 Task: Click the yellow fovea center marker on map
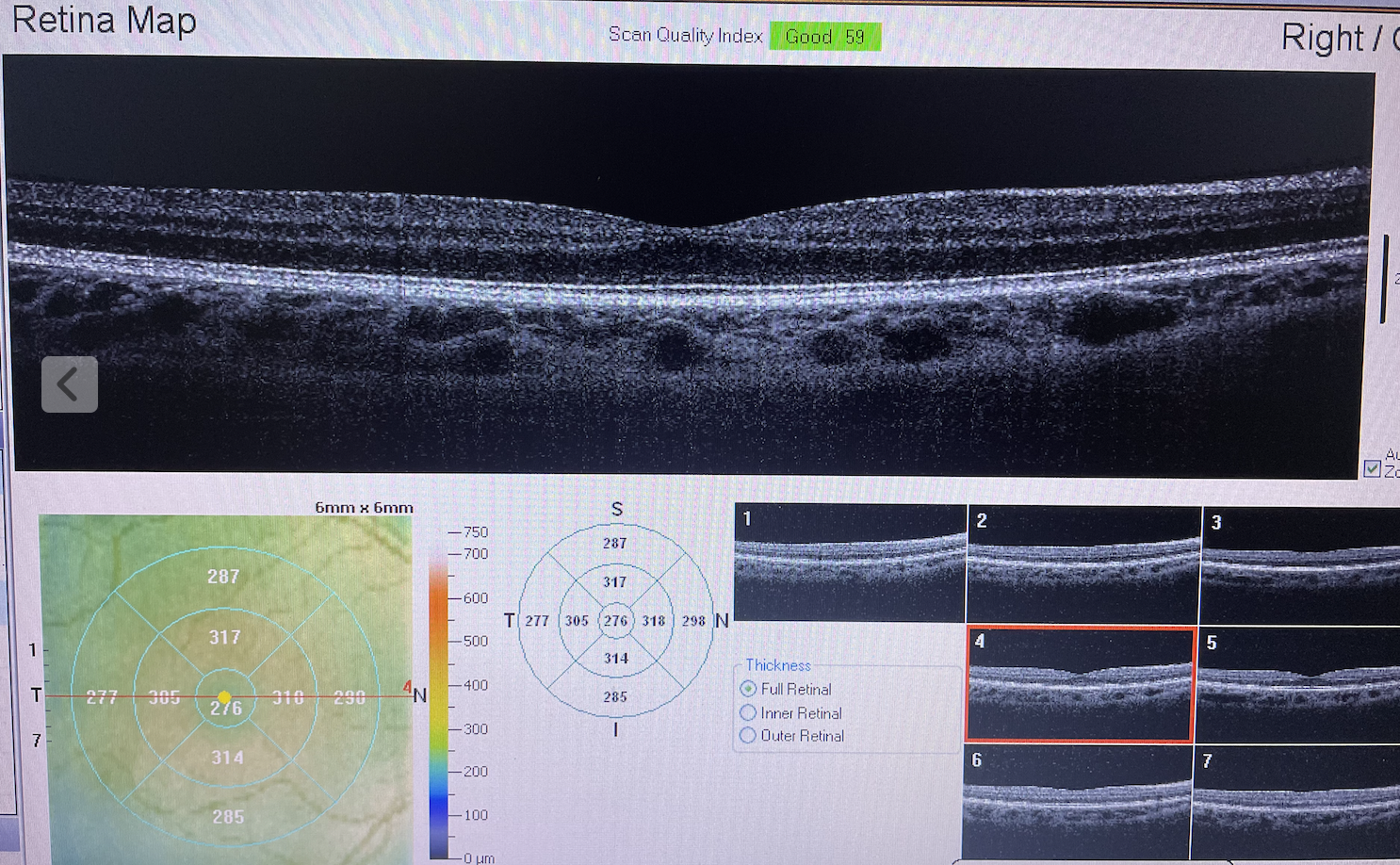point(224,697)
